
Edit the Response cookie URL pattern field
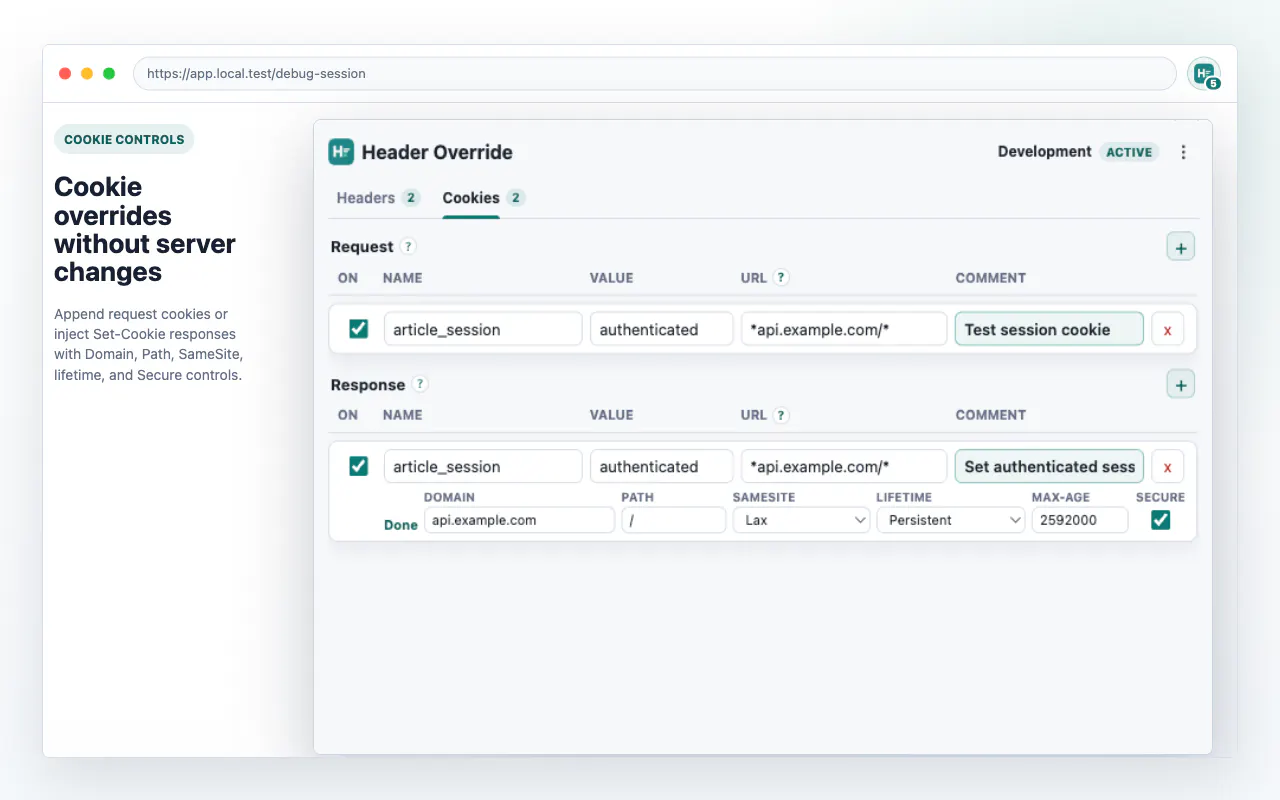844,466
